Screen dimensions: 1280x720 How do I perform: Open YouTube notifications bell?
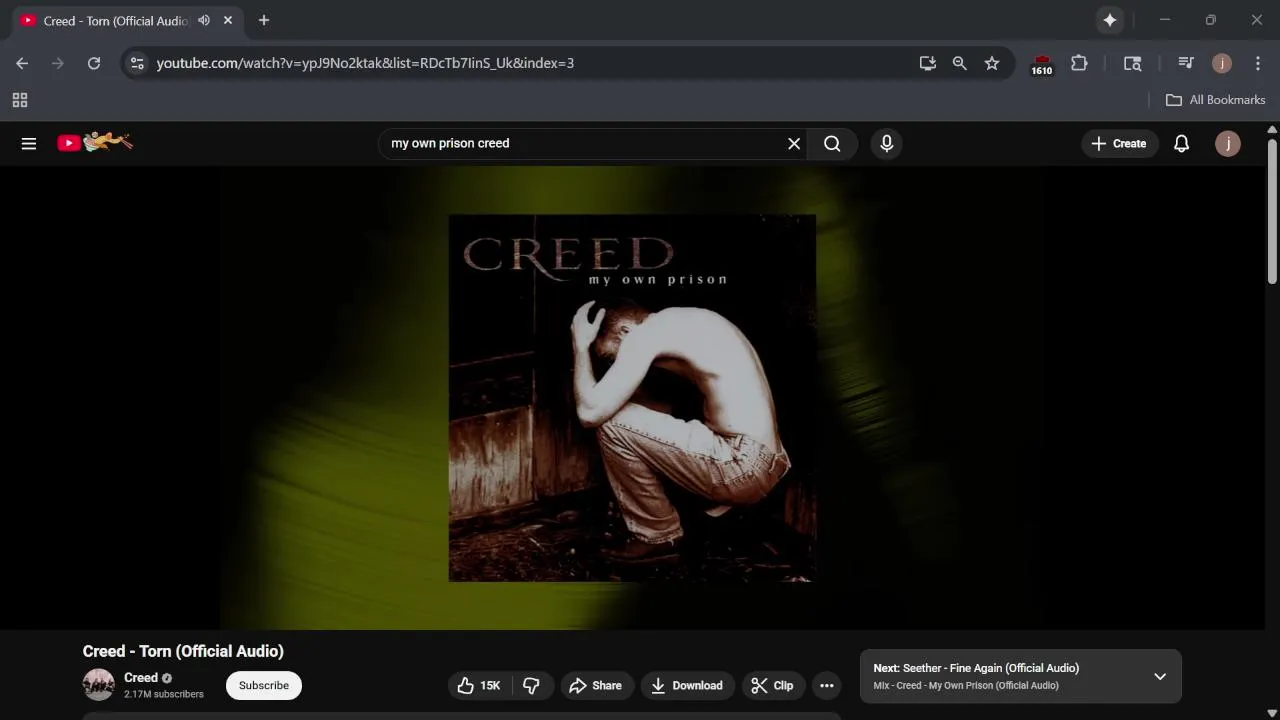pyautogui.click(x=1181, y=143)
